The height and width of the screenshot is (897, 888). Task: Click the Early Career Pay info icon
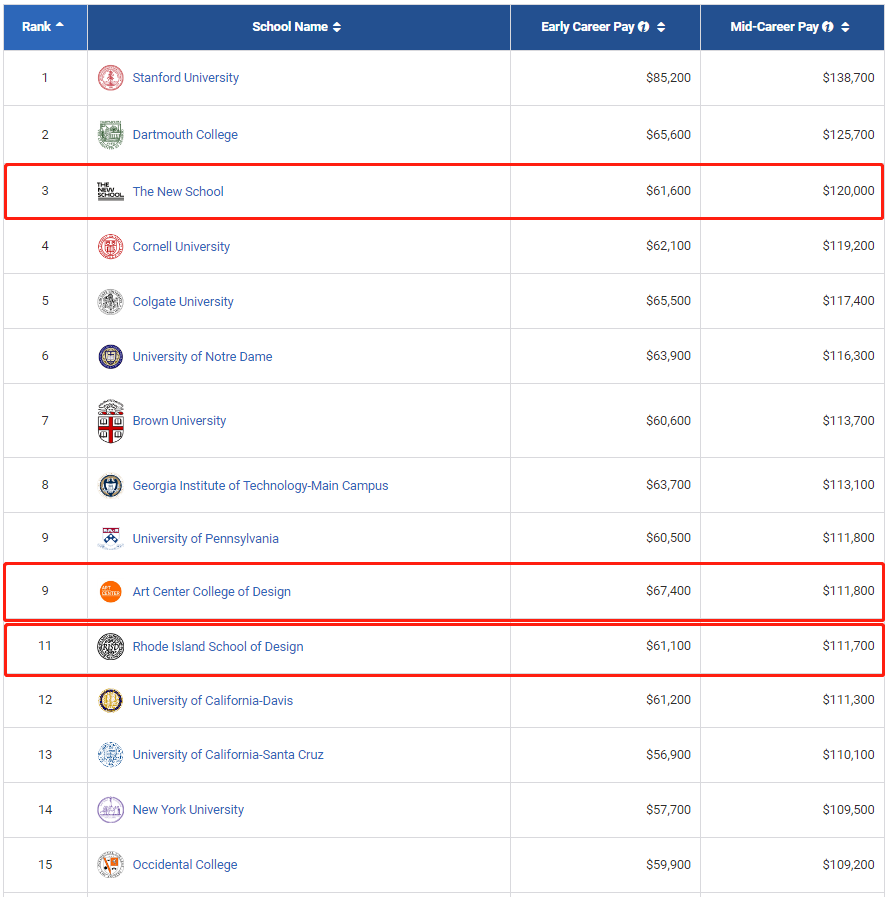coord(644,27)
